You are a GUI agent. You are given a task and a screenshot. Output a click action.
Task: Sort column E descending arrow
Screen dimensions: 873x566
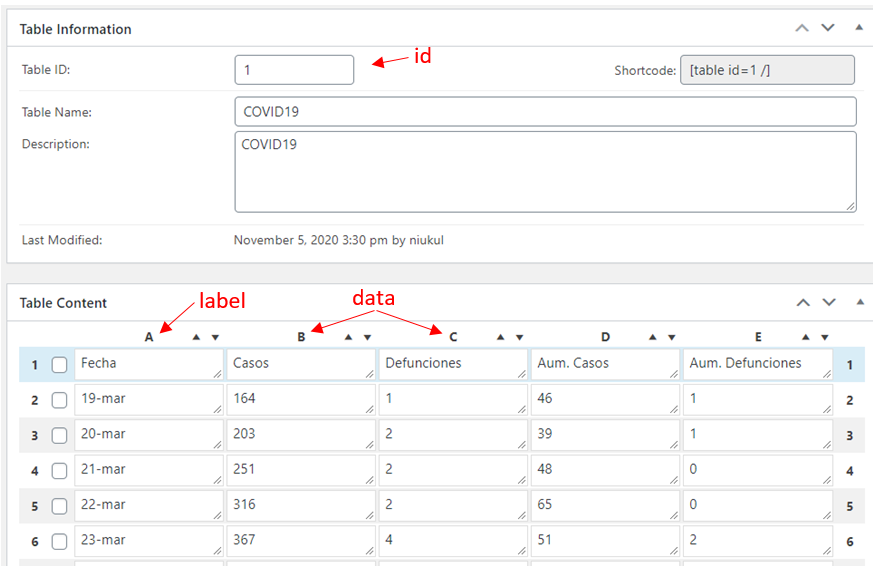pyautogui.click(x=825, y=337)
